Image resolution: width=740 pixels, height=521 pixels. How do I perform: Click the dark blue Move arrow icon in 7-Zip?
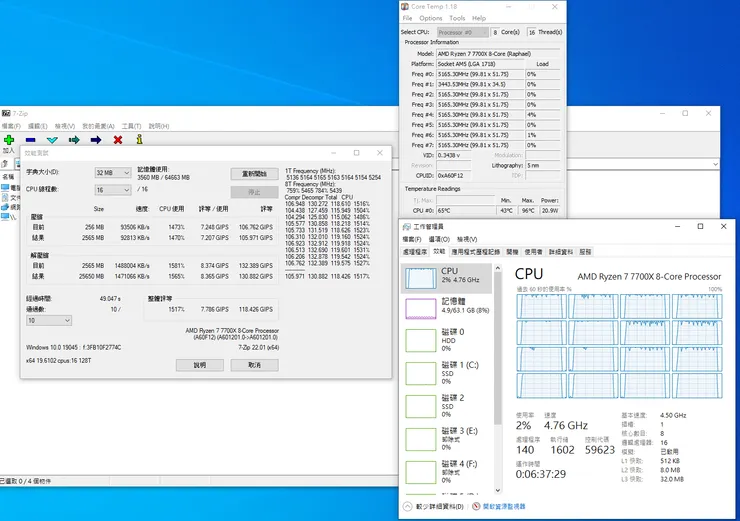click(96, 140)
